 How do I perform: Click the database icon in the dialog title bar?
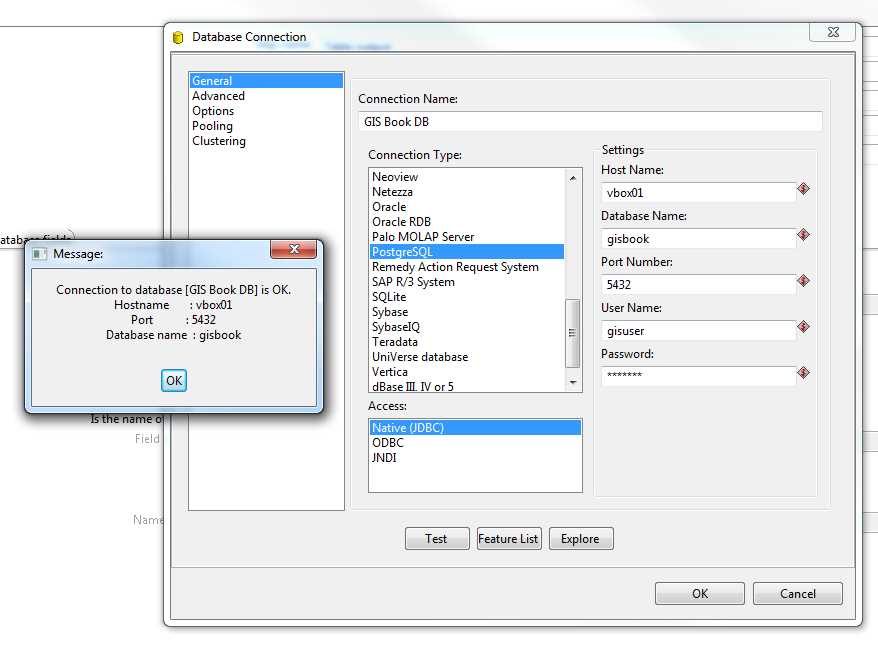click(x=180, y=36)
